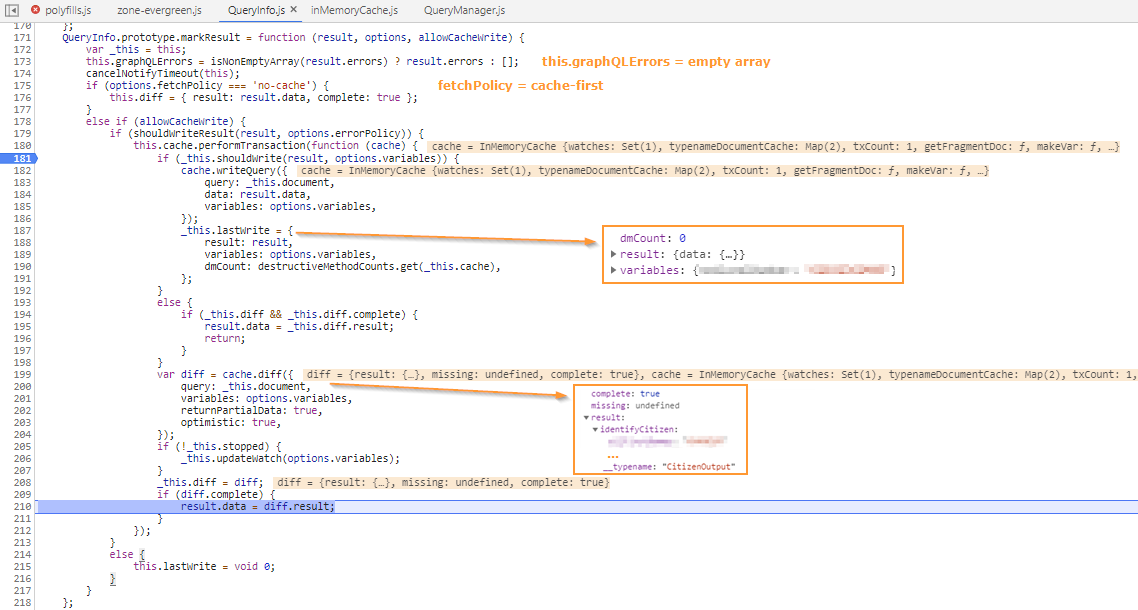Click the dmCount: 0 entry in the popup
This screenshot has height=610, width=1138.
click(x=652, y=237)
